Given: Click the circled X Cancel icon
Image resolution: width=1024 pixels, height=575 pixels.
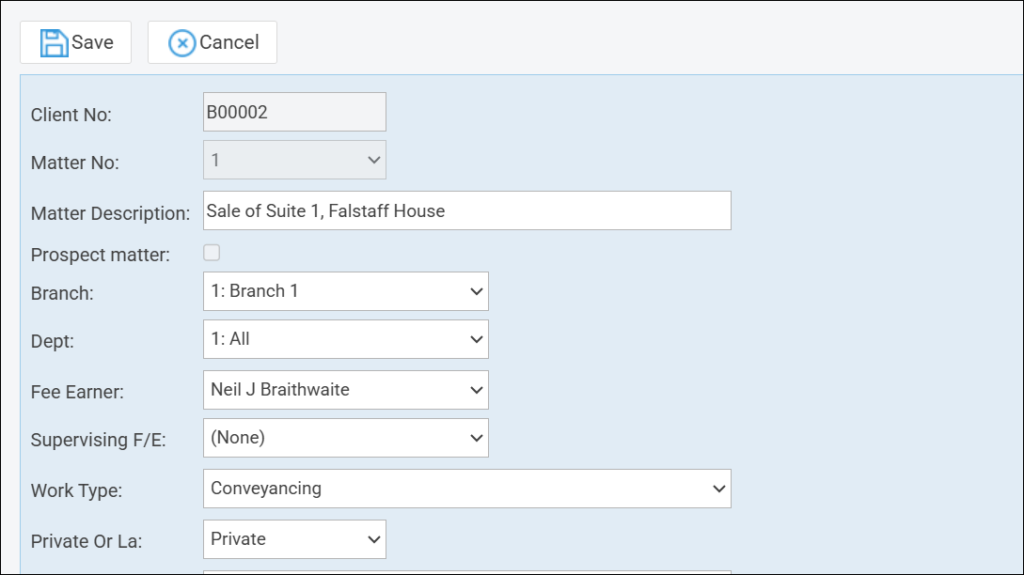Looking at the screenshot, I should (182, 43).
